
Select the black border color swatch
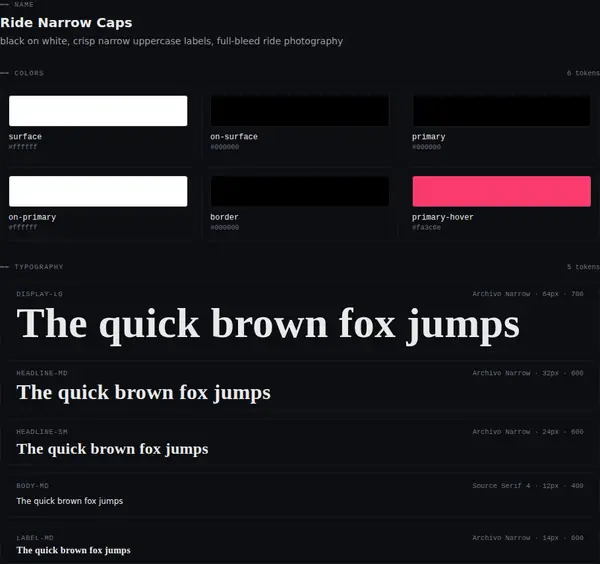click(300, 191)
